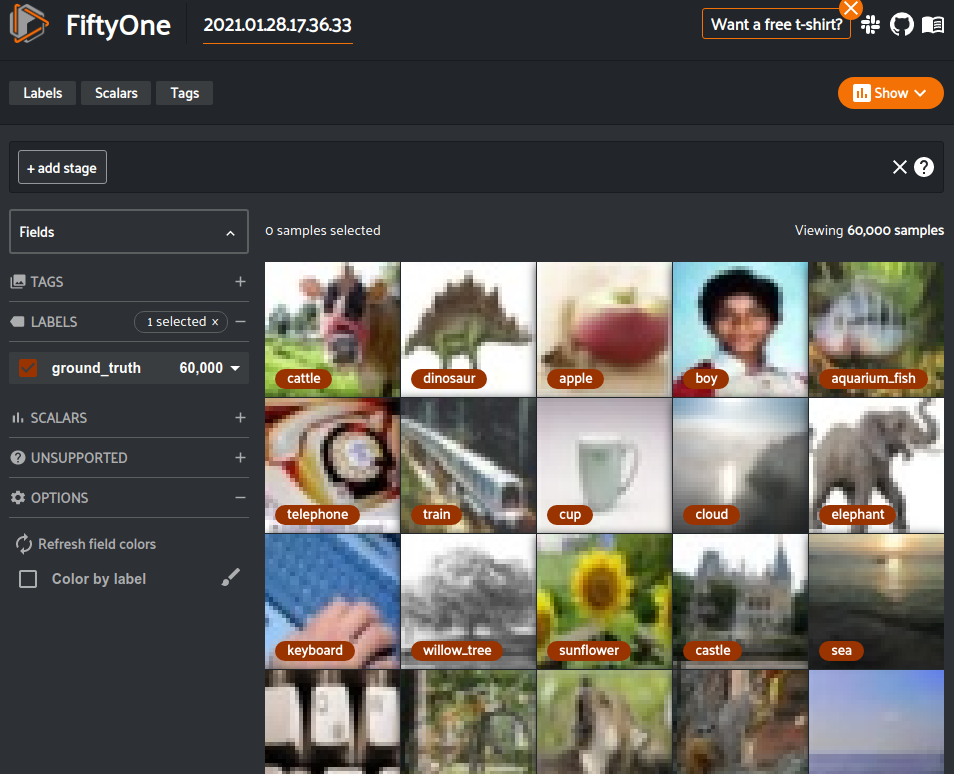Open the keyboard sample thumbnail
This screenshot has width=954, height=774.
pos(332,601)
